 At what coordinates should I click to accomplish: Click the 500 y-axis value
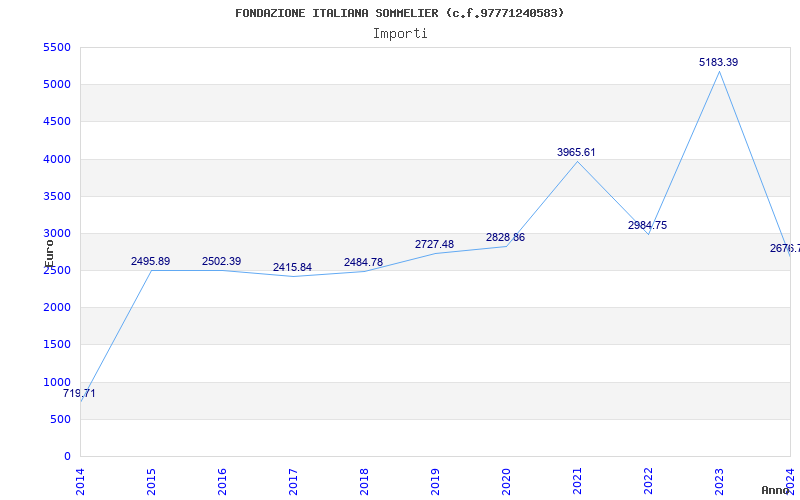point(61,419)
